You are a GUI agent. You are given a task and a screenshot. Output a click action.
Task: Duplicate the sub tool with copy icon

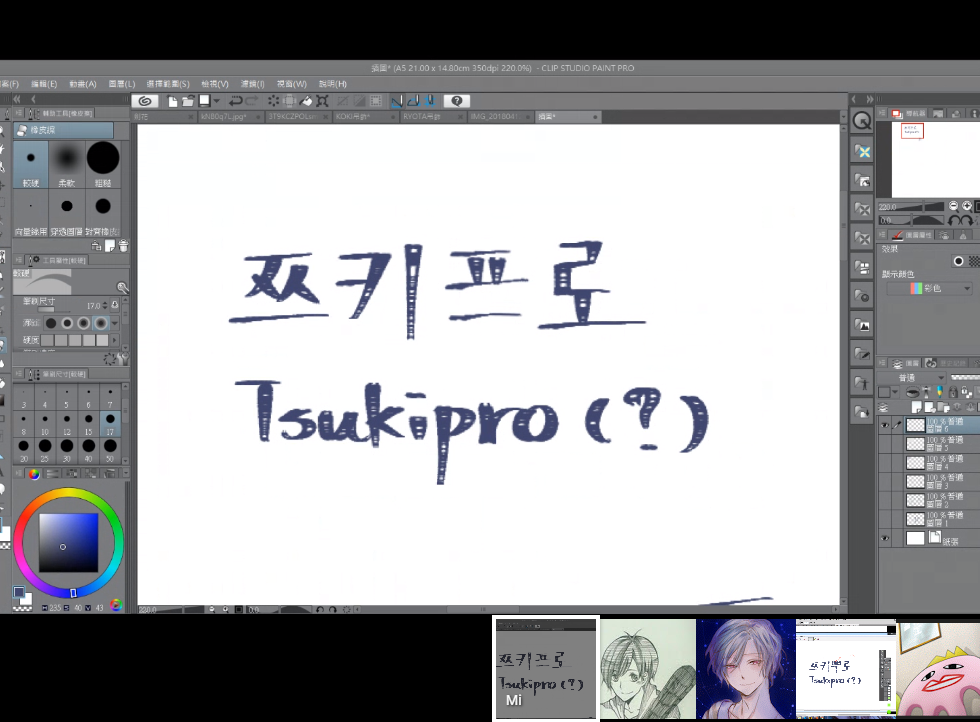coord(109,246)
